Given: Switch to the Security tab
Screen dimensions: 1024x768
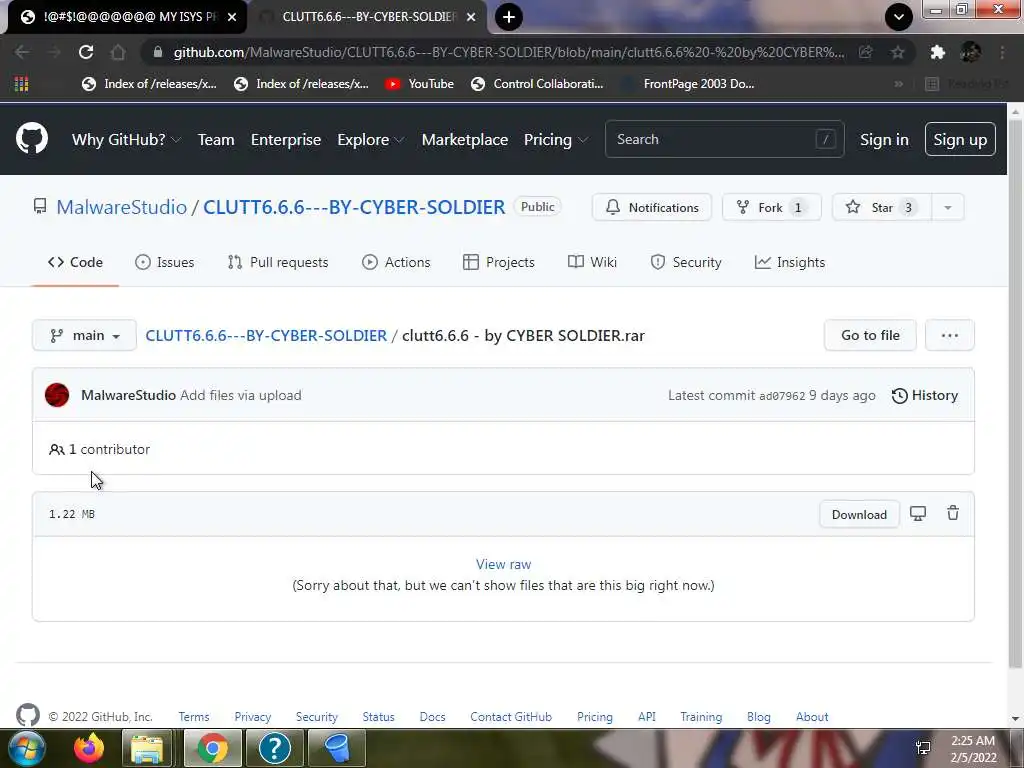Looking at the screenshot, I should coord(686,262).
